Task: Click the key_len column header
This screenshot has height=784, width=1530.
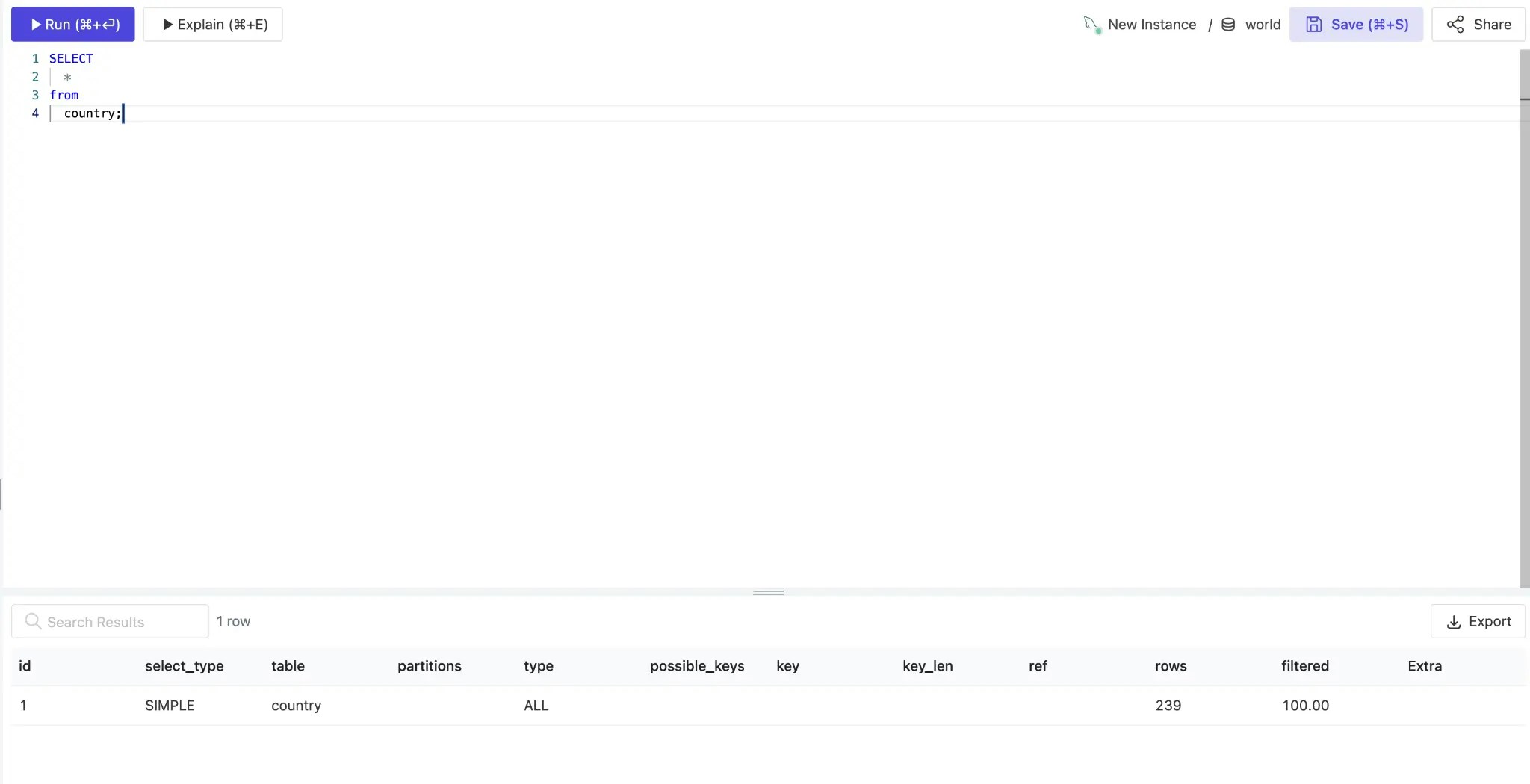Action: coord(928,666)
